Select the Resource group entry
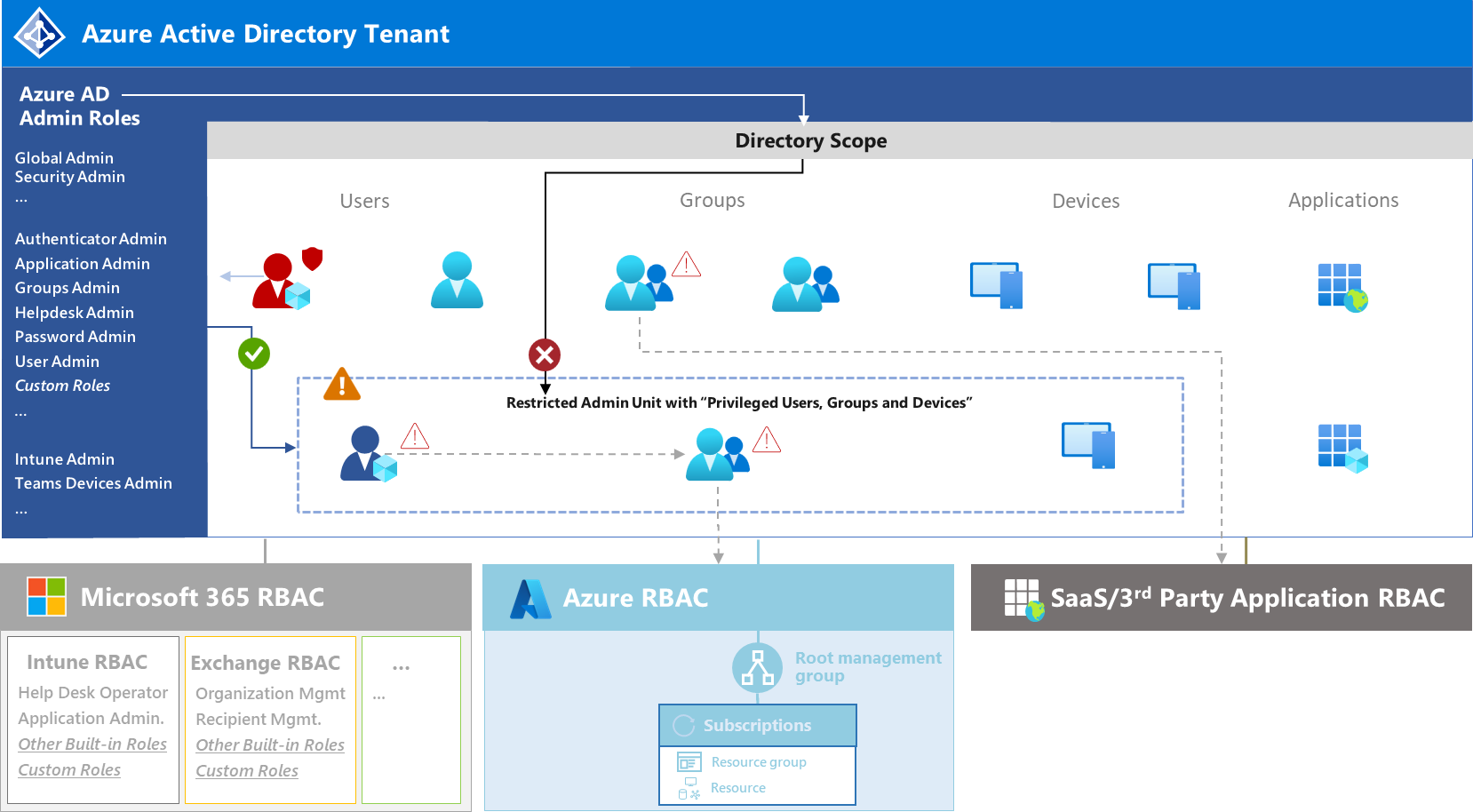The width and height of the screenshot is (1473, 812). pos(759,762)
